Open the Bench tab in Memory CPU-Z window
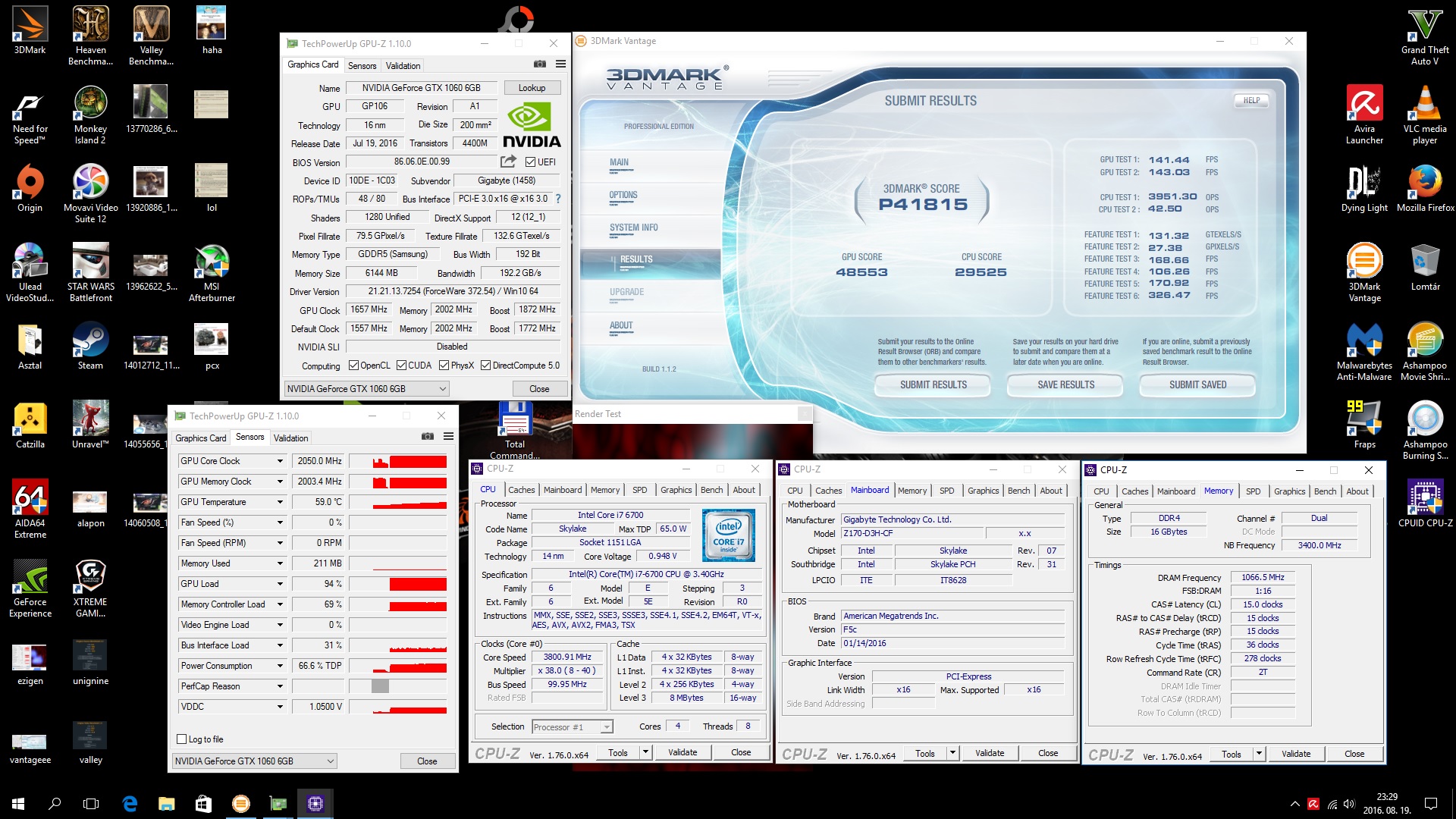 pyautogui.click(x=1325, y=491)
